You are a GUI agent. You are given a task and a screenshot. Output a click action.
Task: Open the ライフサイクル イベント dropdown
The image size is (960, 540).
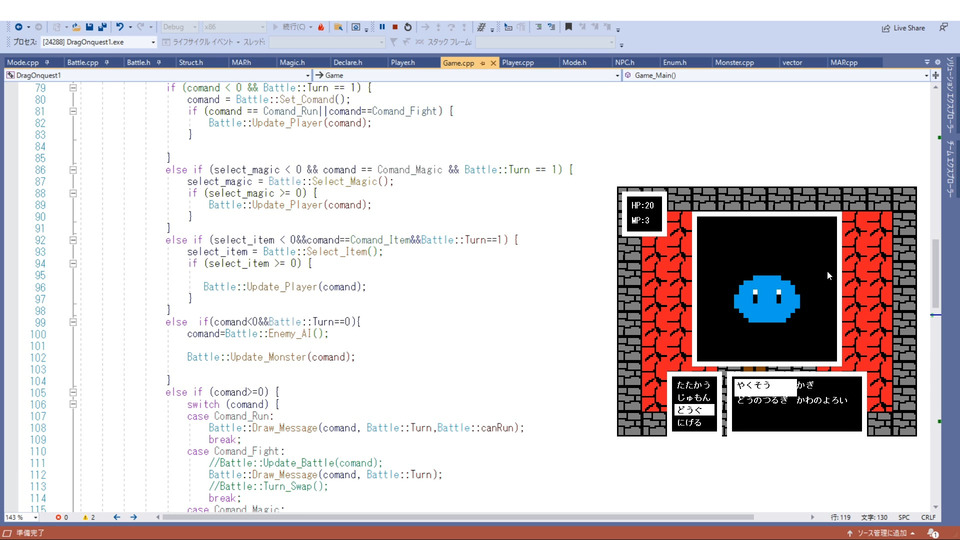click(x=200, y=42)
